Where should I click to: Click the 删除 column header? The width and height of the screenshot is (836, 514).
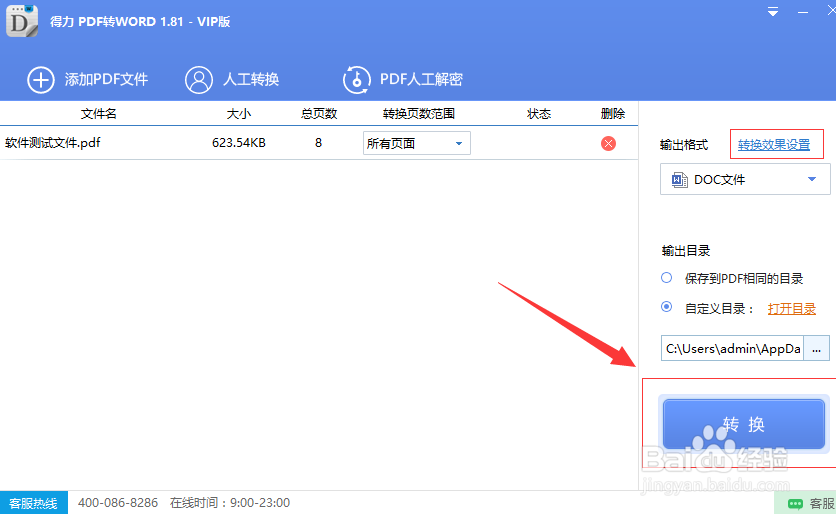[613, 114]
